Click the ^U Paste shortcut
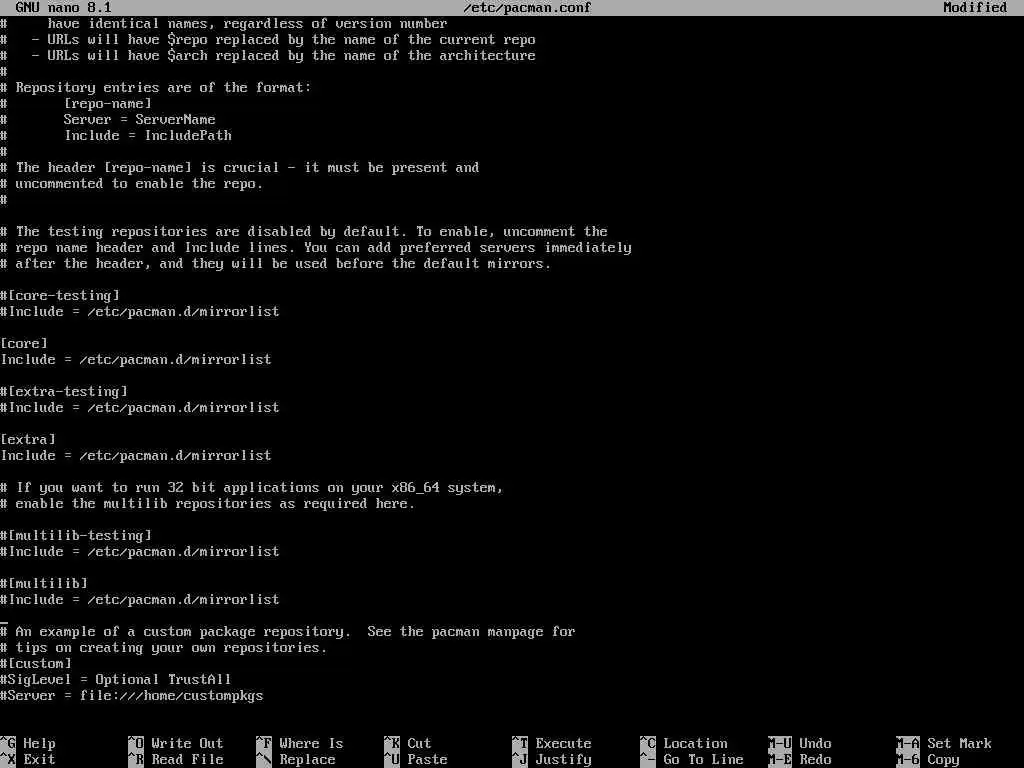Screen dimensions: 1024x768 [x=416, y=760]
